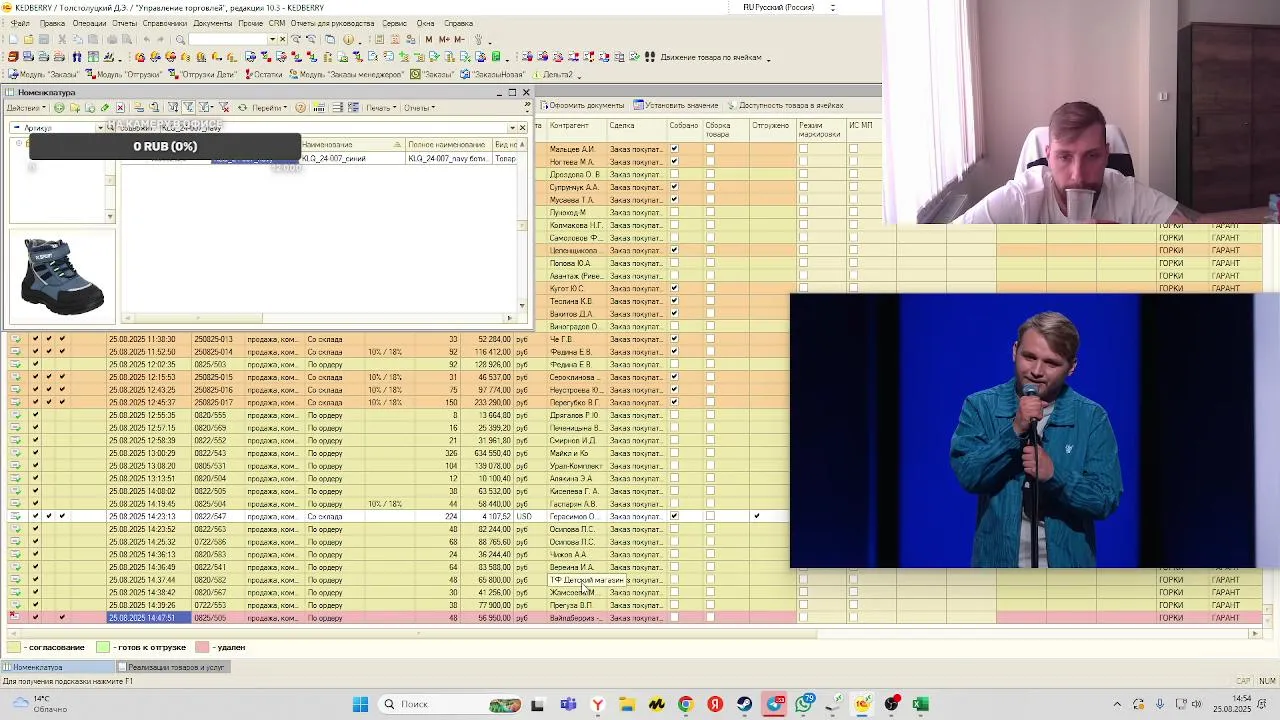Click Доступность товара в ячейках button
The height and width of the screenshot is (720, 1280).
click(x=785, y=105)
